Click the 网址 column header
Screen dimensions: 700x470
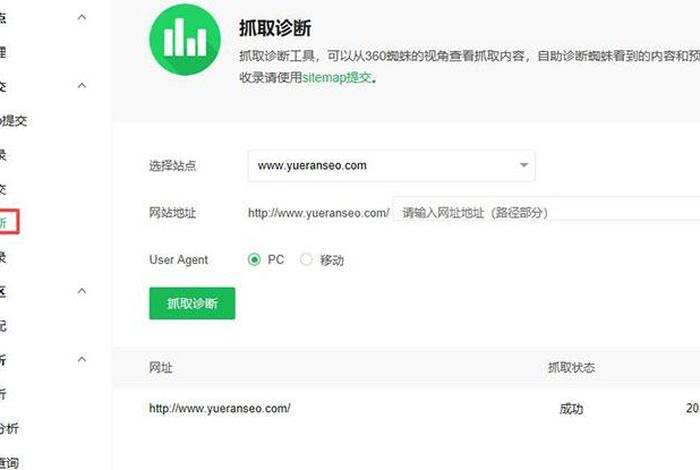click(161, 368)
